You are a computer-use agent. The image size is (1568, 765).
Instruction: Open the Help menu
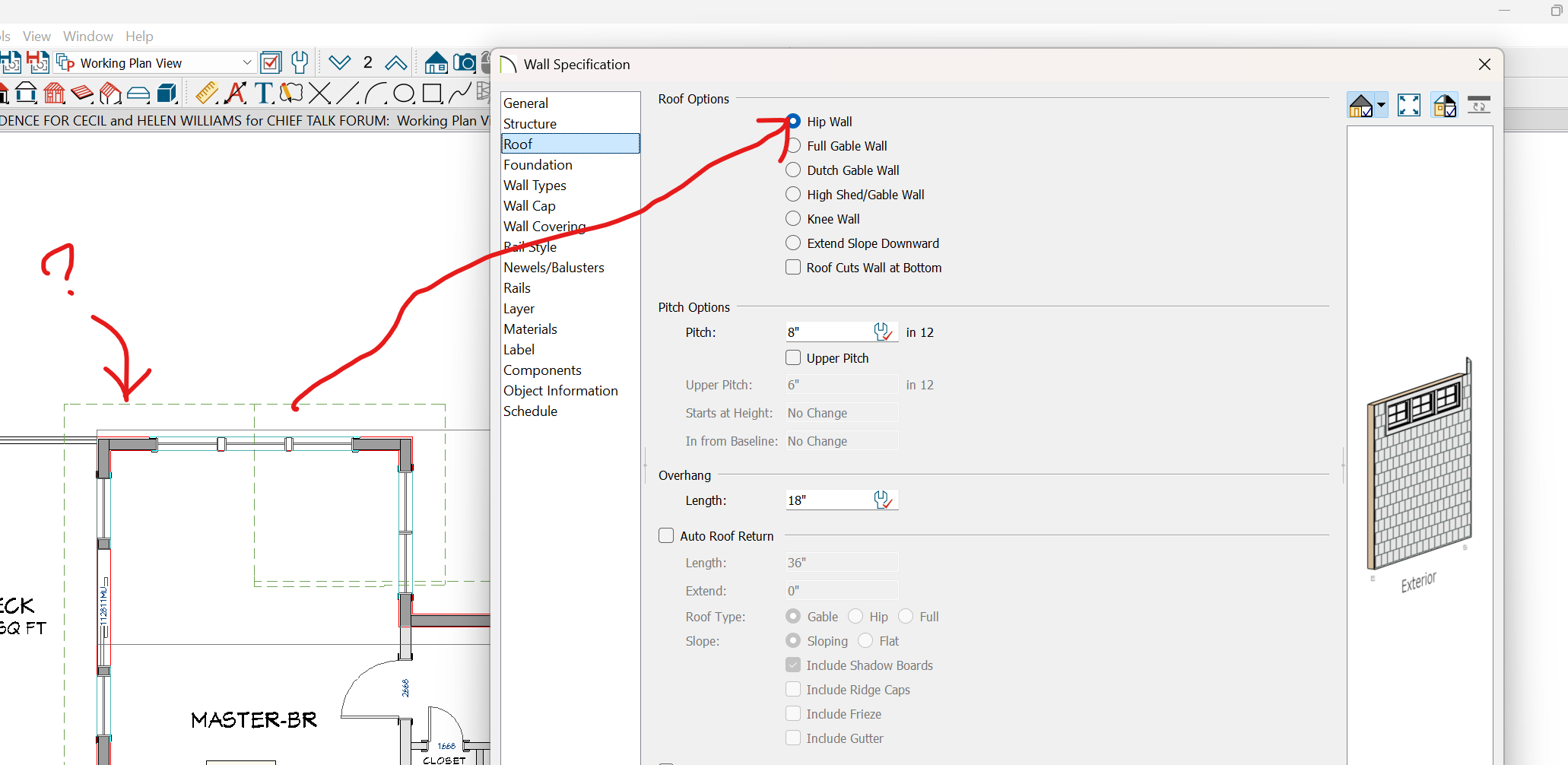(139, 37)
